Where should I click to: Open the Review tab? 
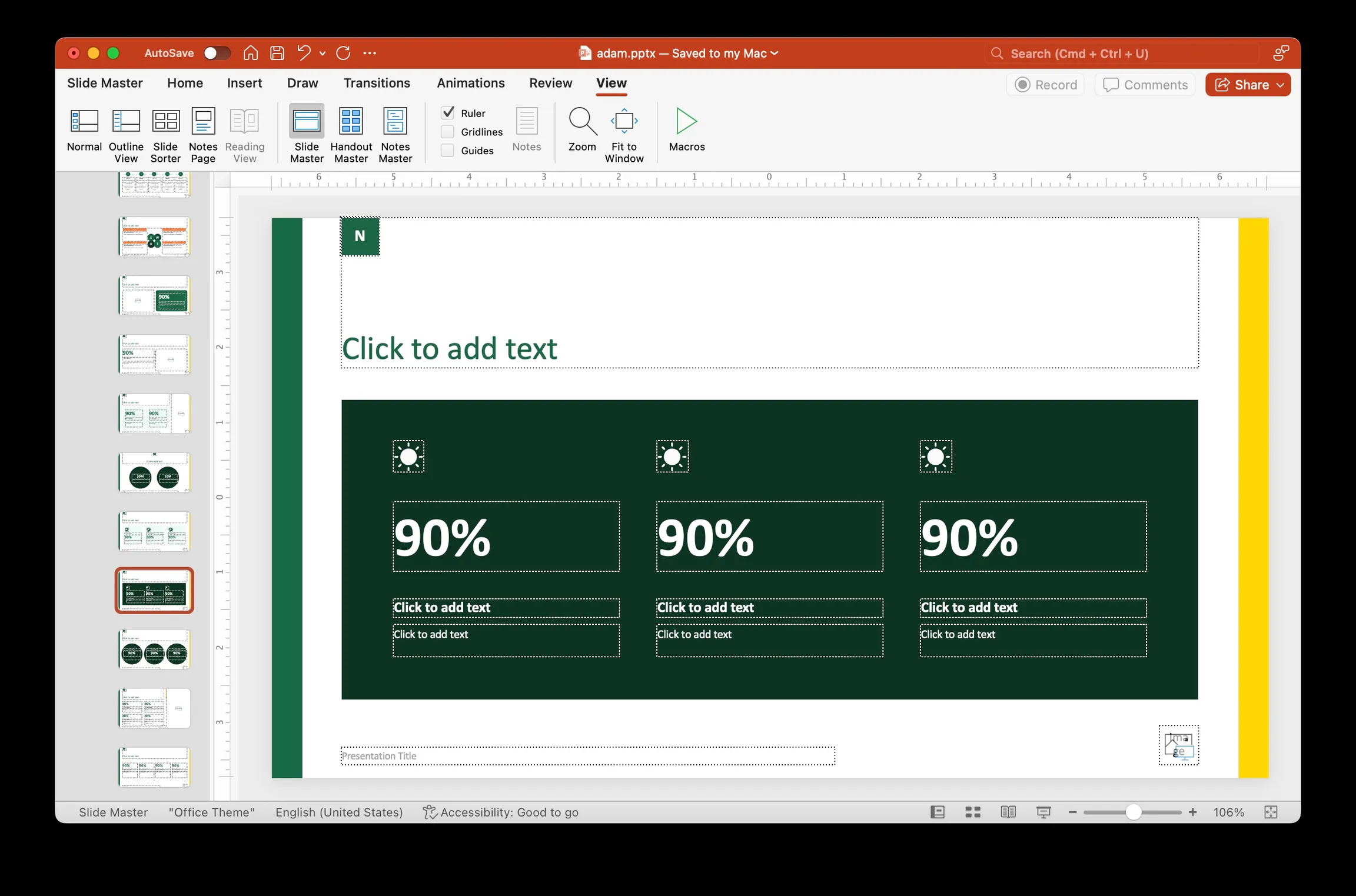(550, 83)
